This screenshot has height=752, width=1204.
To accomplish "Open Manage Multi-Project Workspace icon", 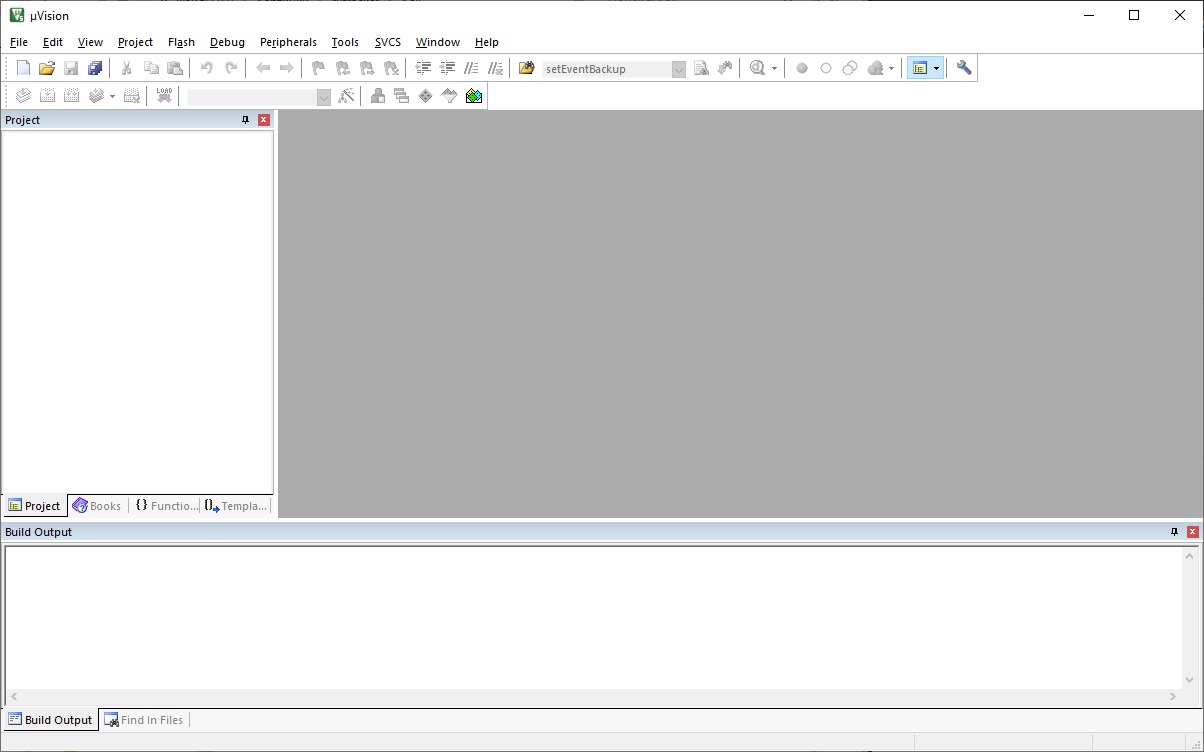I will point(402,96).
